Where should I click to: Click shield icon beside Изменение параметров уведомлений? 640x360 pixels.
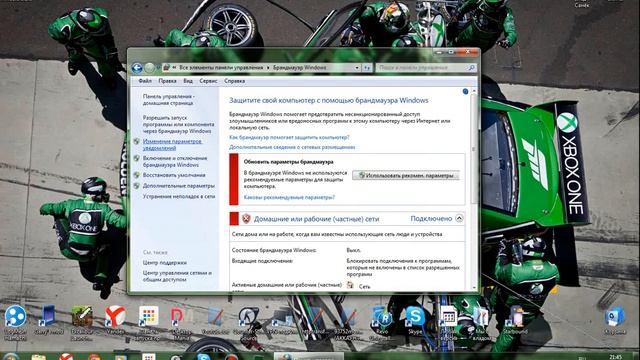pyautogui.click(x=137, y=142)
